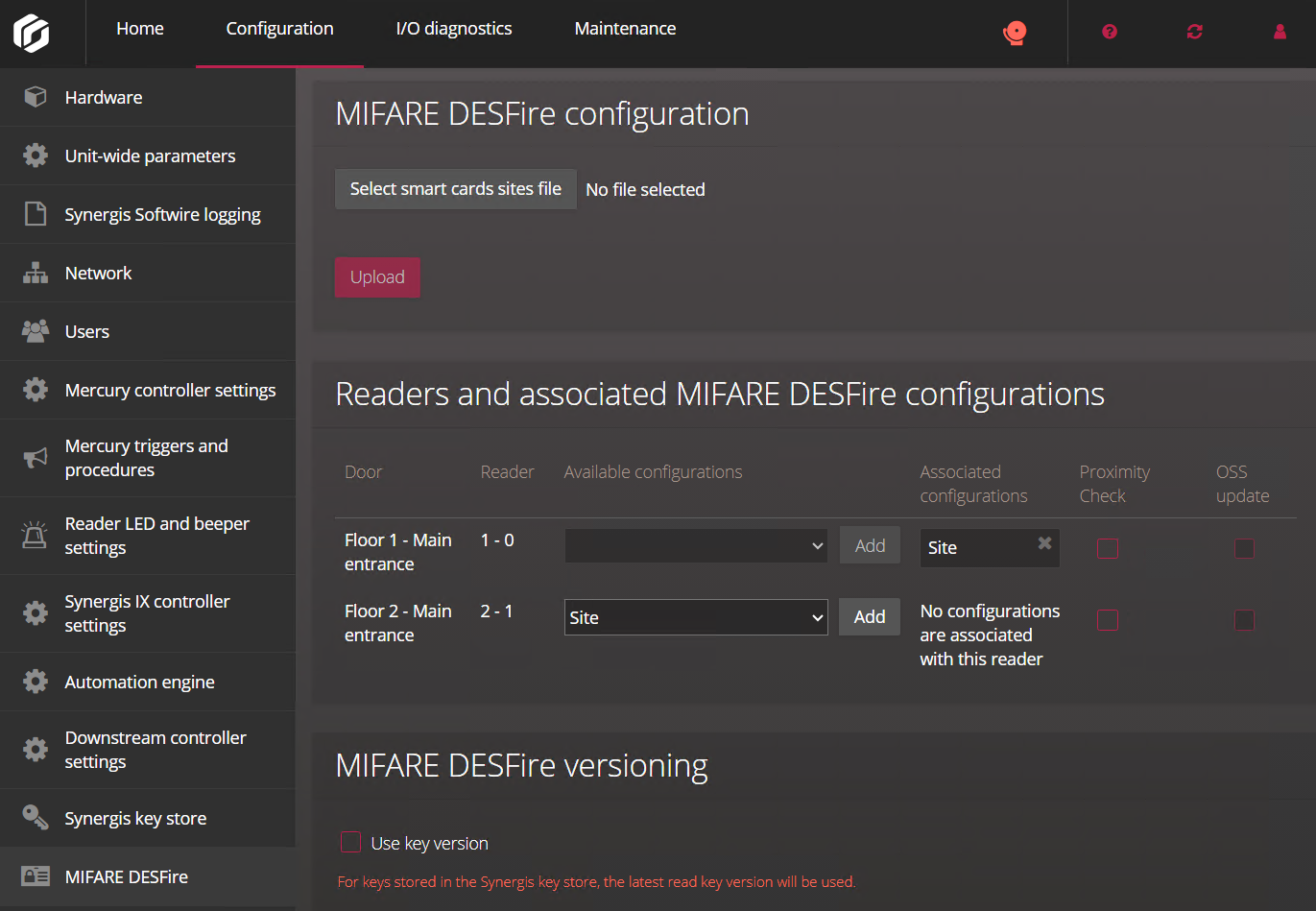Check Proximity Check for Floor 1 reader
Screen dimensions: 1316x911
pos(1108,548)
